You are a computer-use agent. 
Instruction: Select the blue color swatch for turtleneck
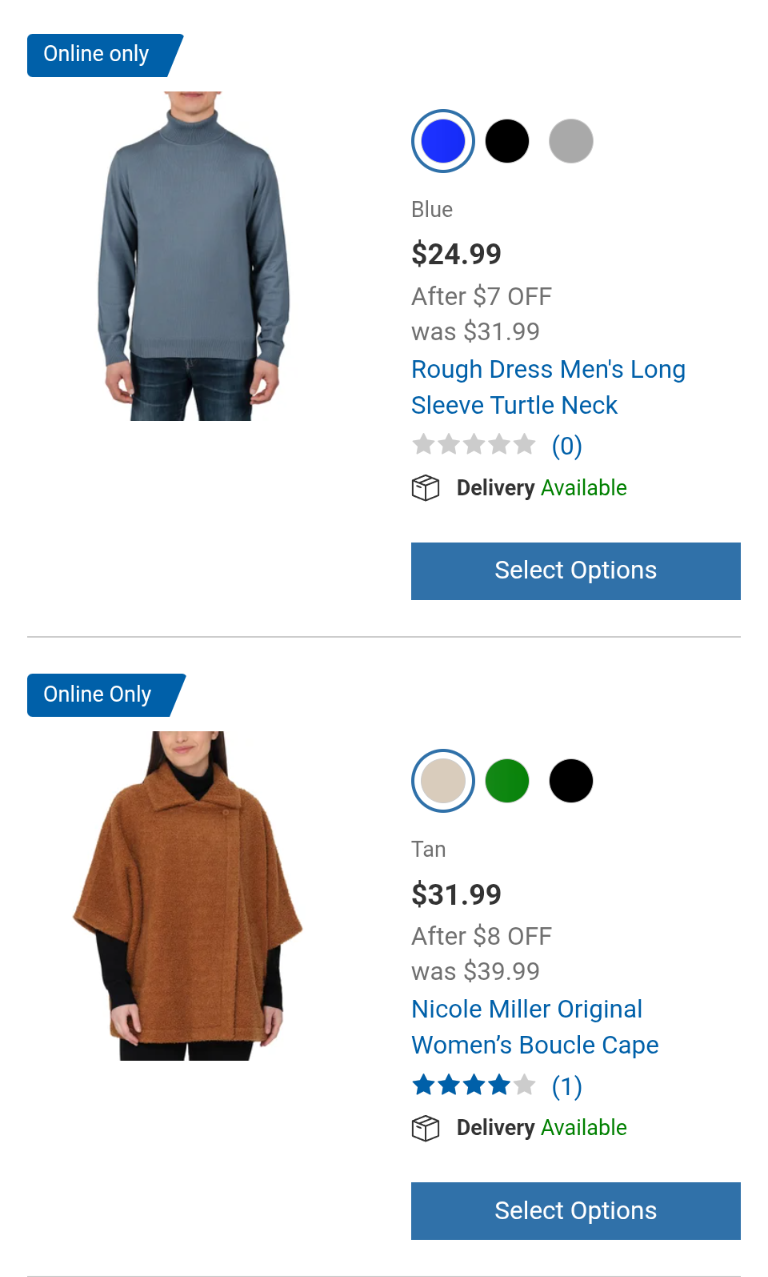click(443, 141)
